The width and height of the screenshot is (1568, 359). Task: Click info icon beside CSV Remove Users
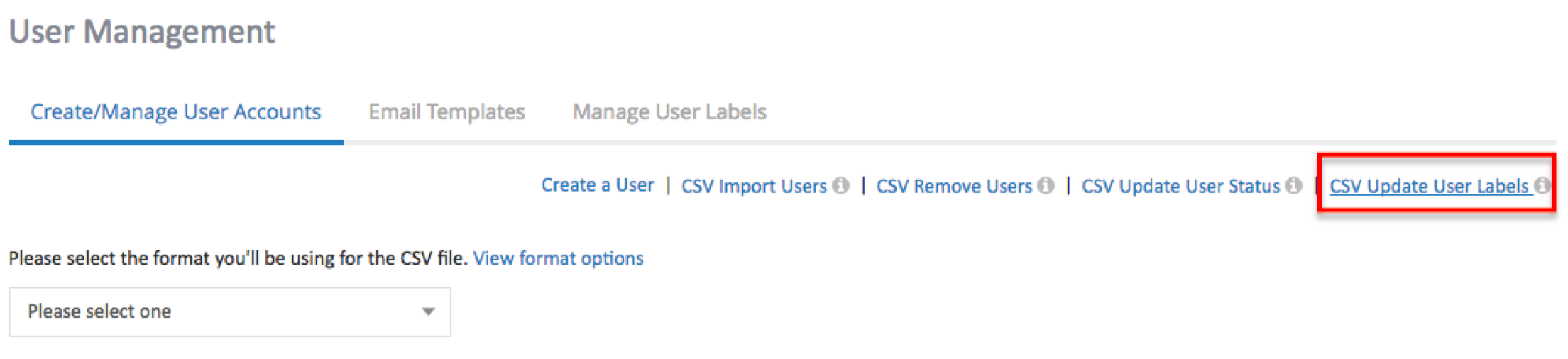(1046, 186)
